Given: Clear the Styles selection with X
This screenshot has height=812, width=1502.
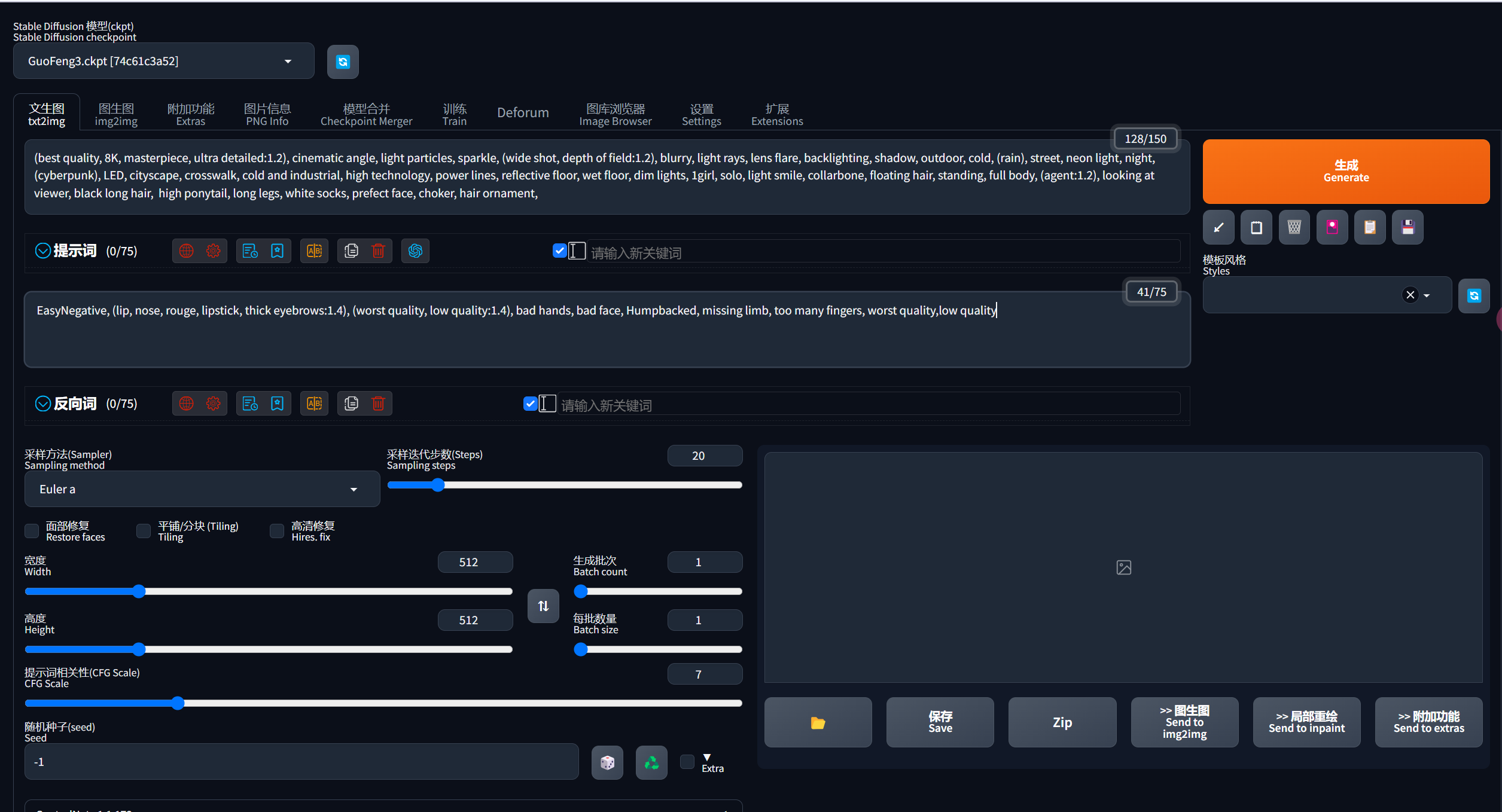Looking at the screenshot, I should pyautogui.click(x=1410, y=295).
